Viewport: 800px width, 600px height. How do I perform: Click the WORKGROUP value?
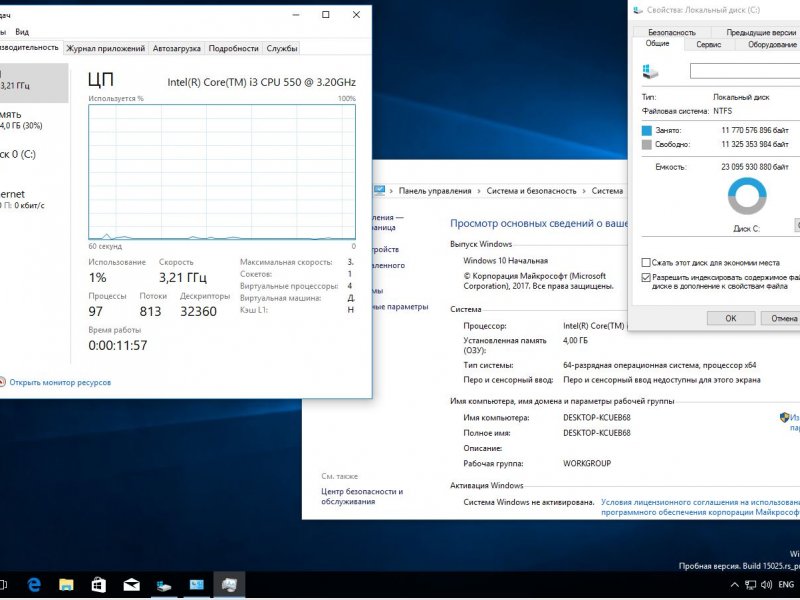pyautogui.click(x=587, y=463)
